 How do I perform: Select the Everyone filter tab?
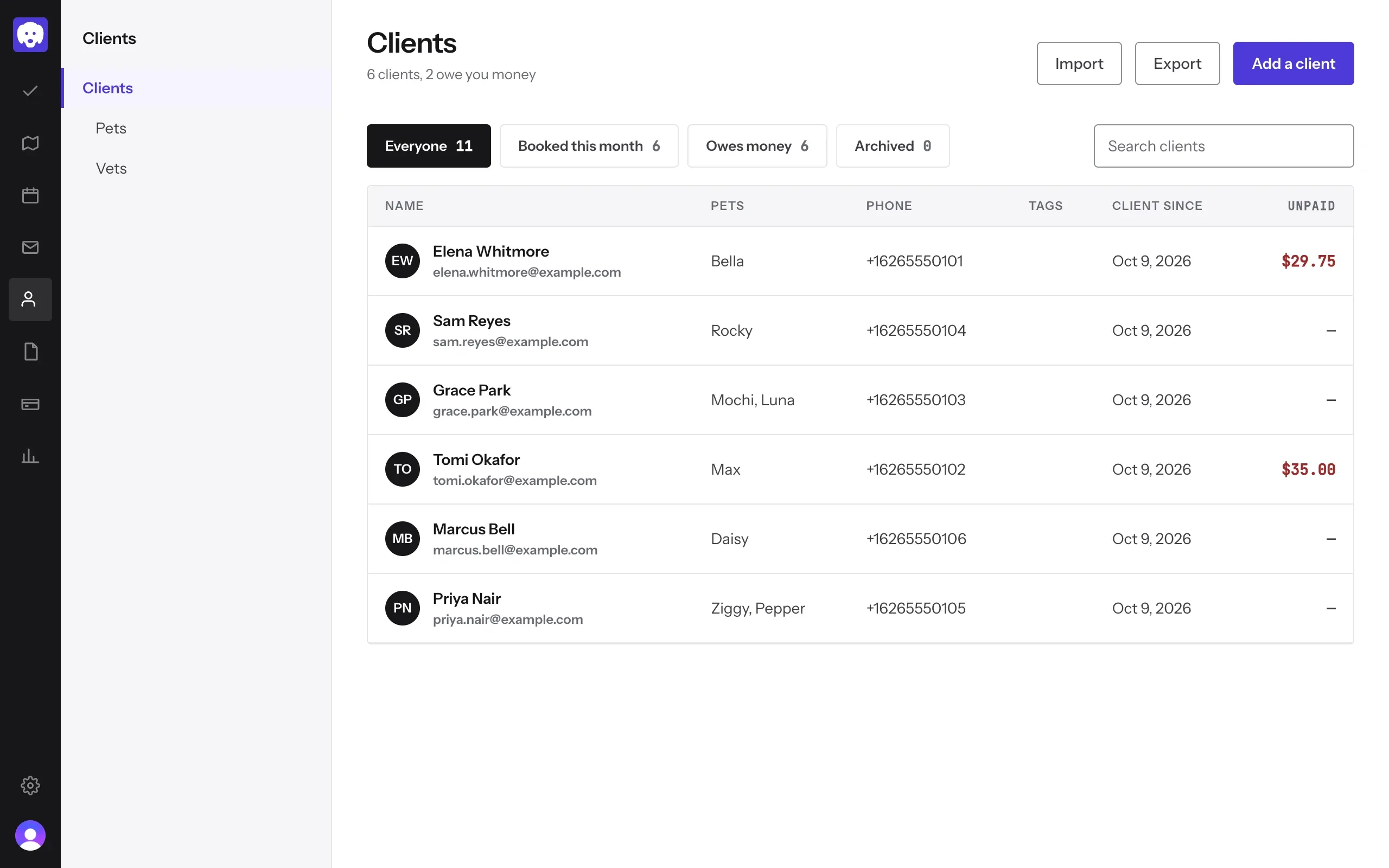click(x=429, y=146)
